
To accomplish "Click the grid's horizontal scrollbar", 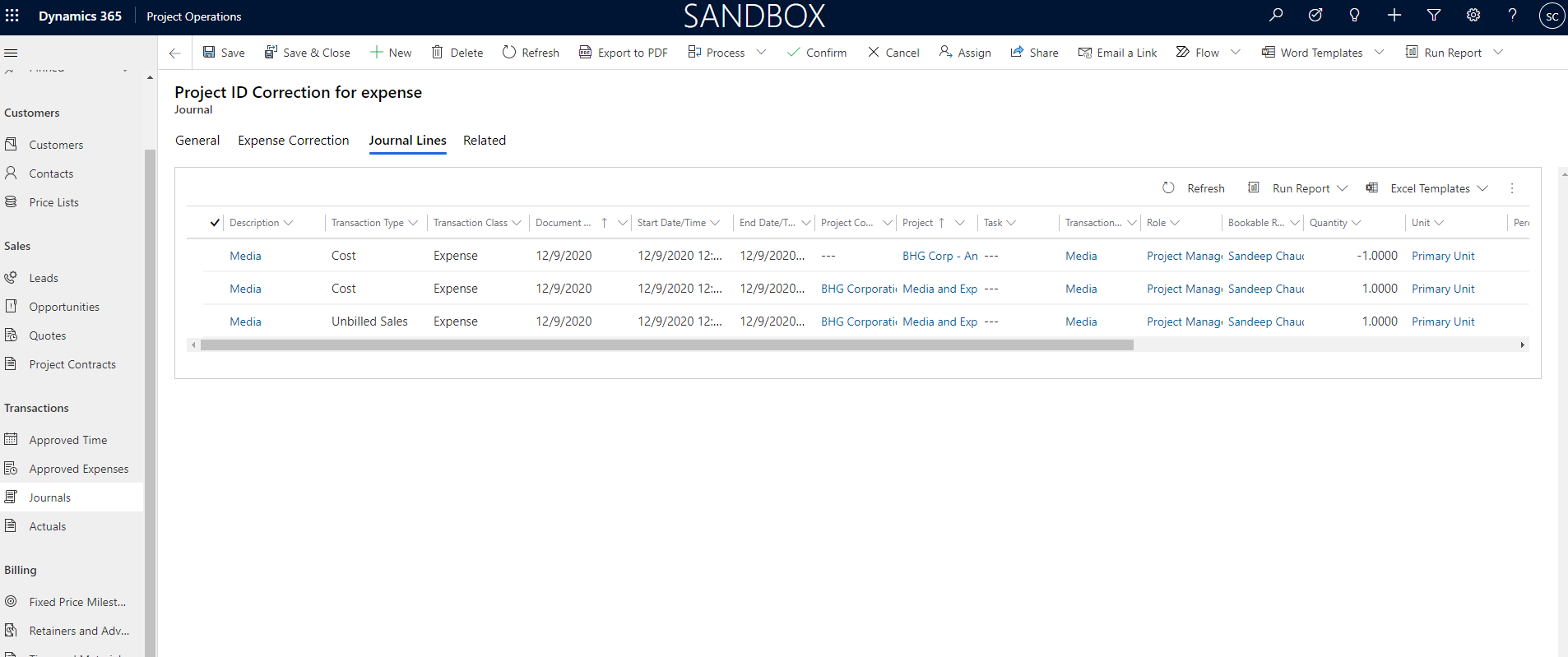I will click(666, 345).
